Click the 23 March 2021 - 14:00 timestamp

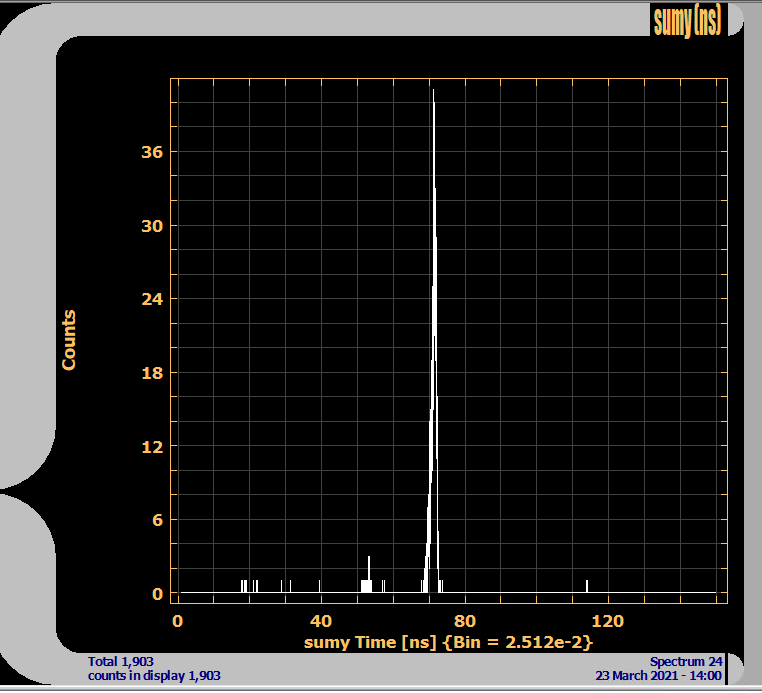click(656, 676)
